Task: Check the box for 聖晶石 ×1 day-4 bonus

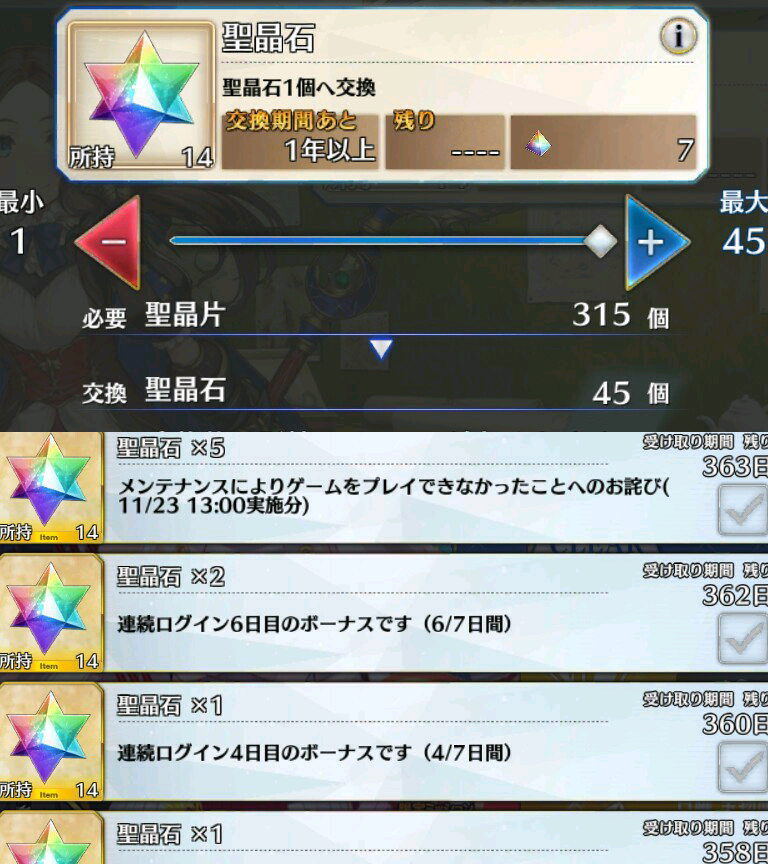Action: click(743, 768)
